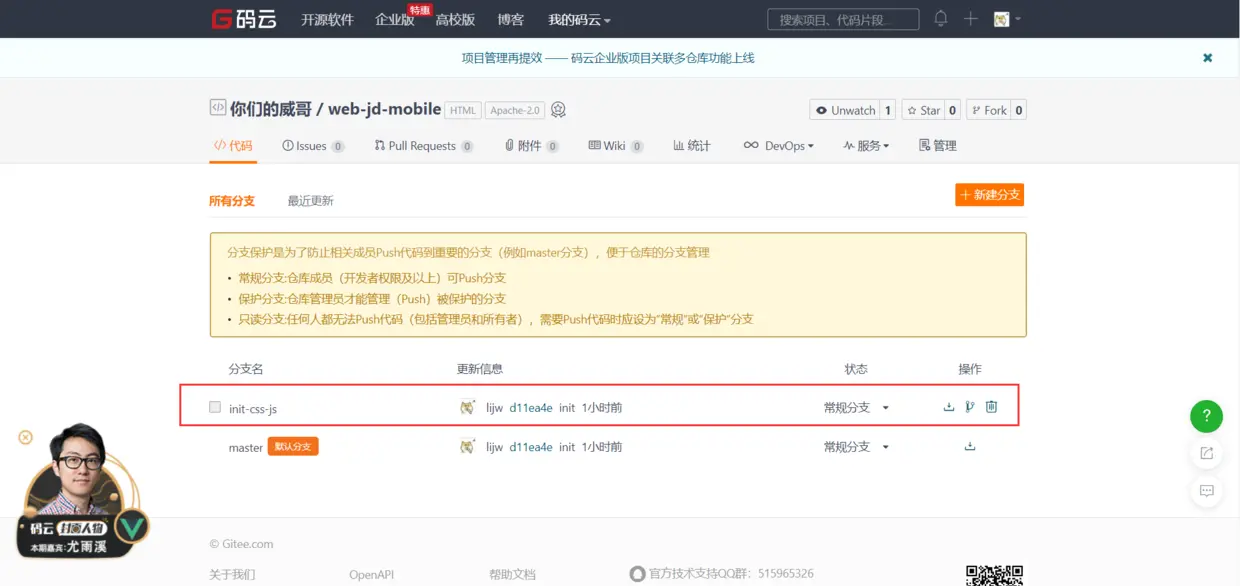1240x586 pixels.
Task: Click the green help question mark button
Action: (x=1206, y=416)
